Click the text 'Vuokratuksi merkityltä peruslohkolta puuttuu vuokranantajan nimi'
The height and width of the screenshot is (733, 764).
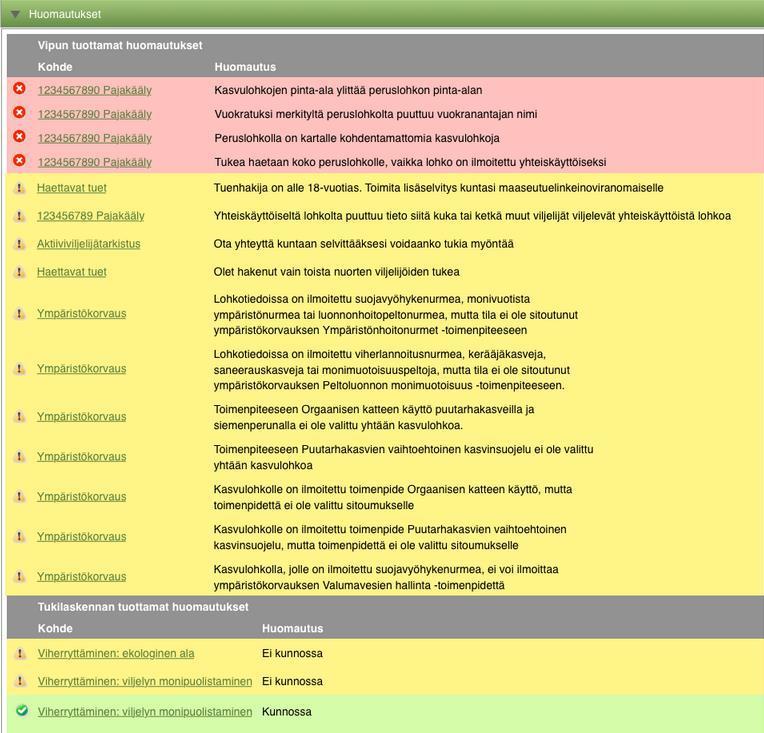[376, 114]
